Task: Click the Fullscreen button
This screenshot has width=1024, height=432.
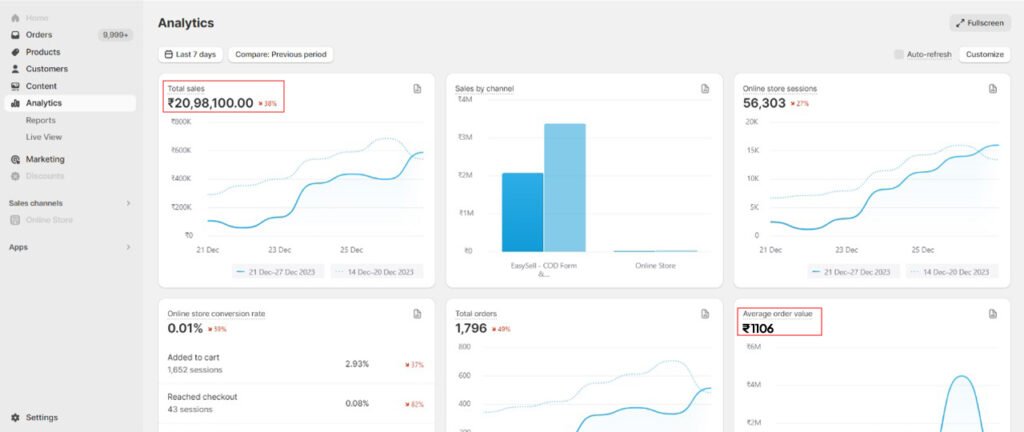Action: click(980, 23)
